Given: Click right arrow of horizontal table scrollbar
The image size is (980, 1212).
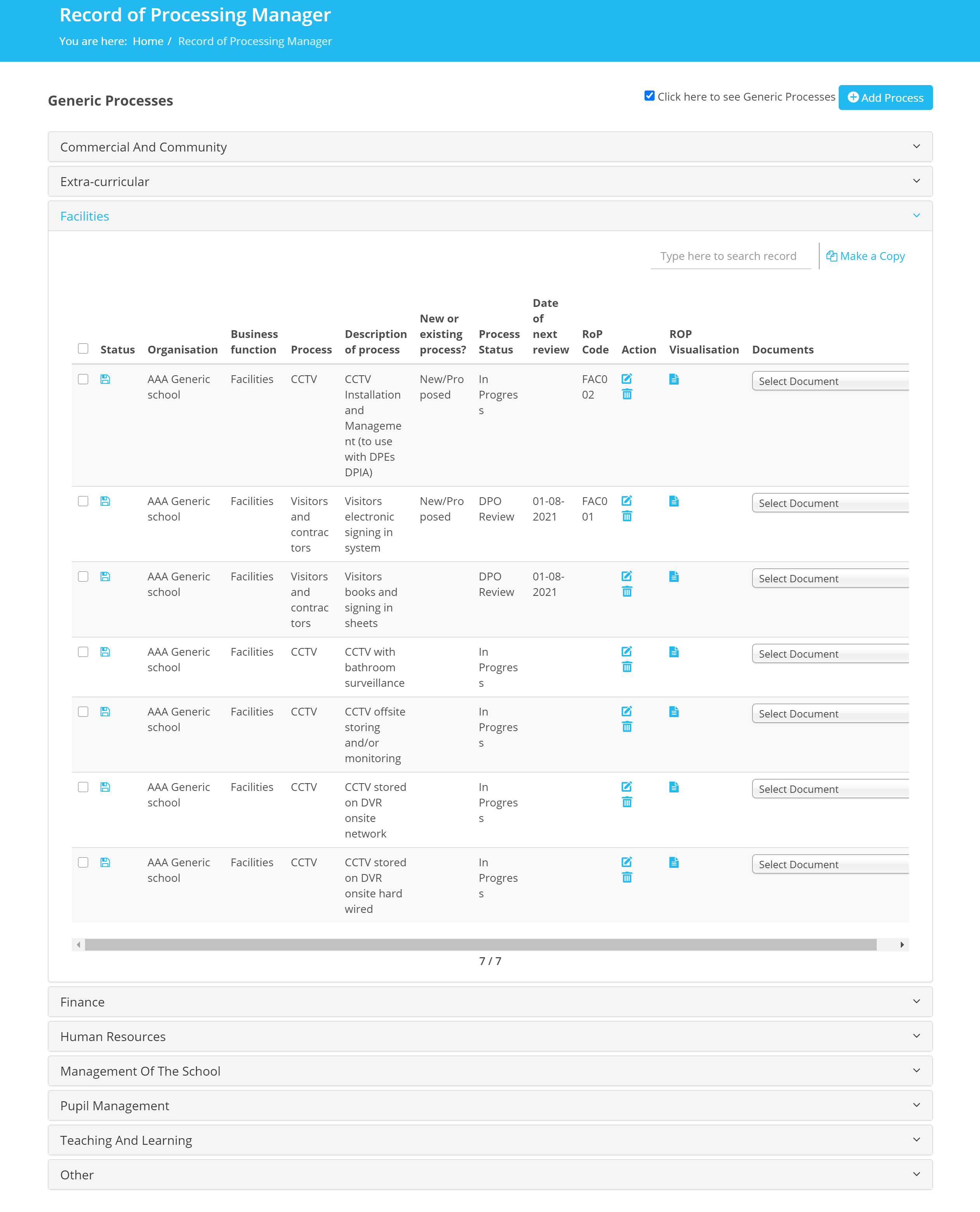Looking at the screenshot, I should 902,944.
